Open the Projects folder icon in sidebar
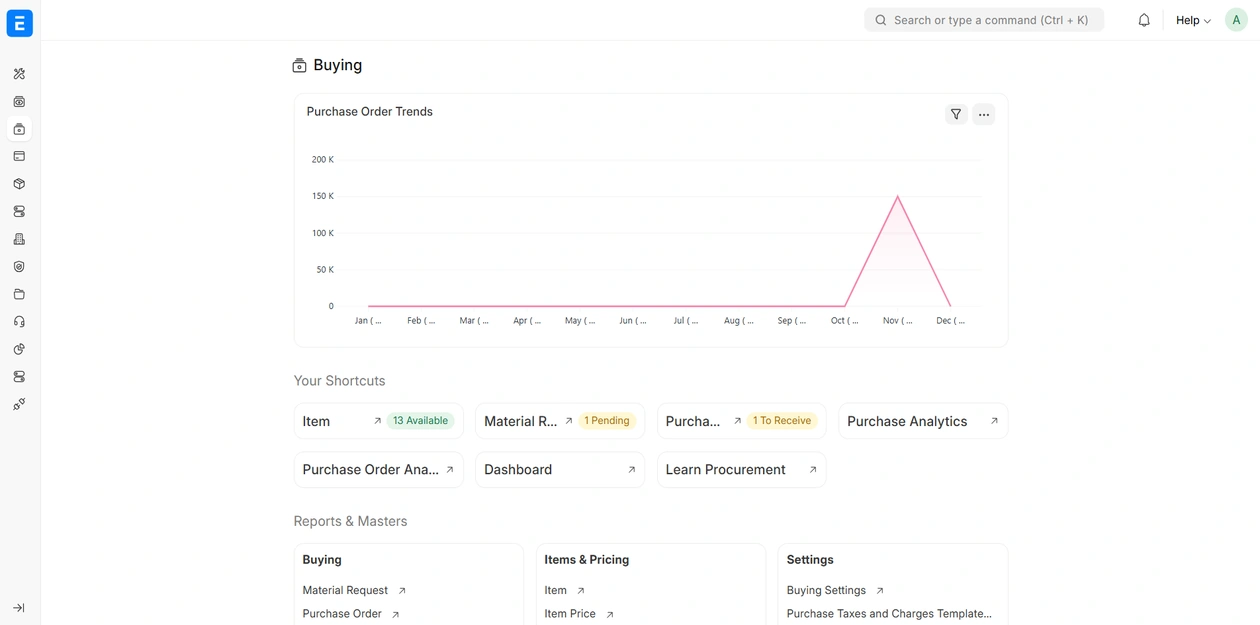Image resolution: width=1260 pixels, height=625 pixels. pos(19,294)
